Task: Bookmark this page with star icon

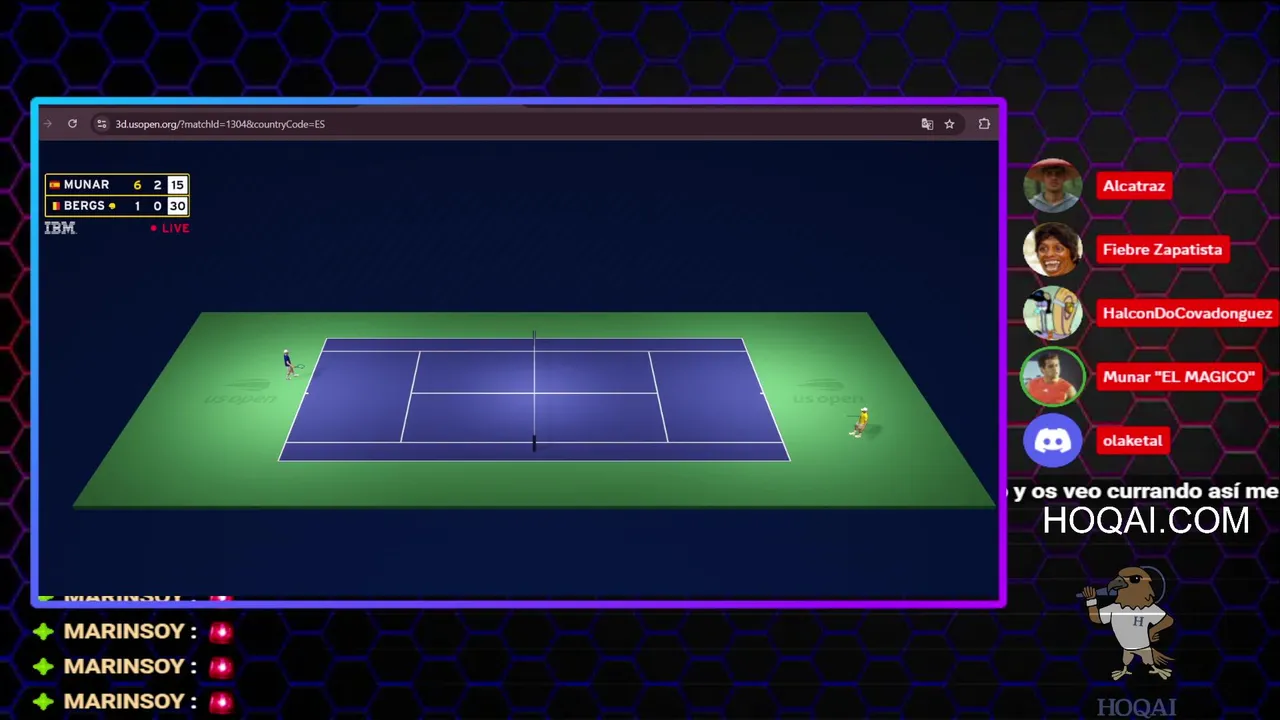Action: 949,124
